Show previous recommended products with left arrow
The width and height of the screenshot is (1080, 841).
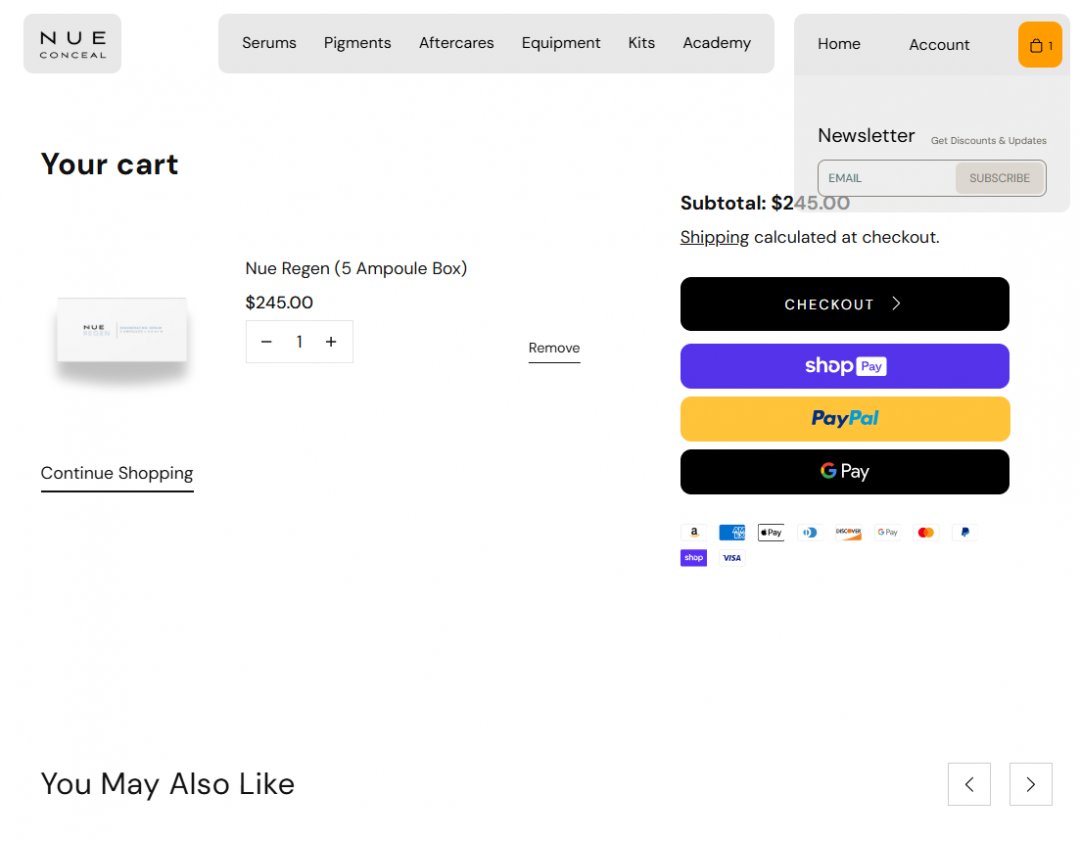point(968,784)
